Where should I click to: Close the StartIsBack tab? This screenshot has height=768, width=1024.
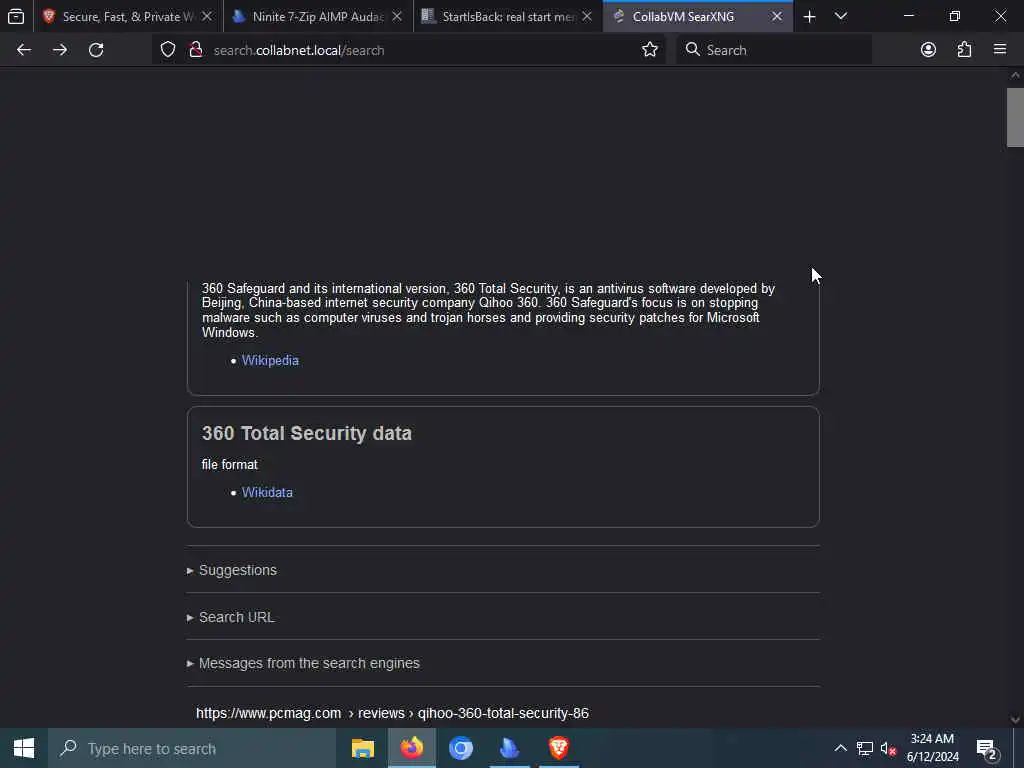coord(587,16)
